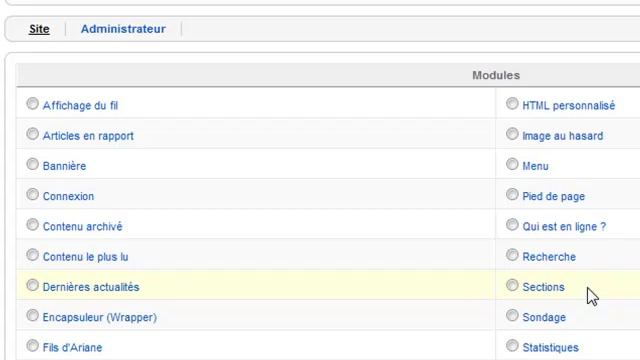The height and width of the screenshot is (360, 640).
Task: Click the Fils d'Ariane link
Action: tap(72, 347)
